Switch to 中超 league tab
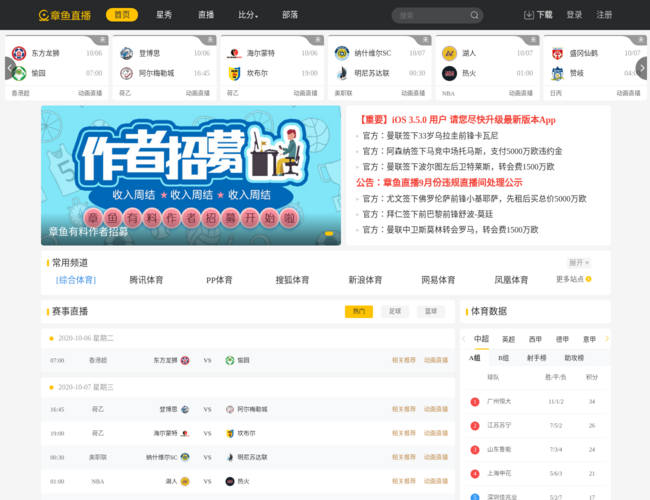The width and height of the screenshot is (650, 500). tap(481, 339)
